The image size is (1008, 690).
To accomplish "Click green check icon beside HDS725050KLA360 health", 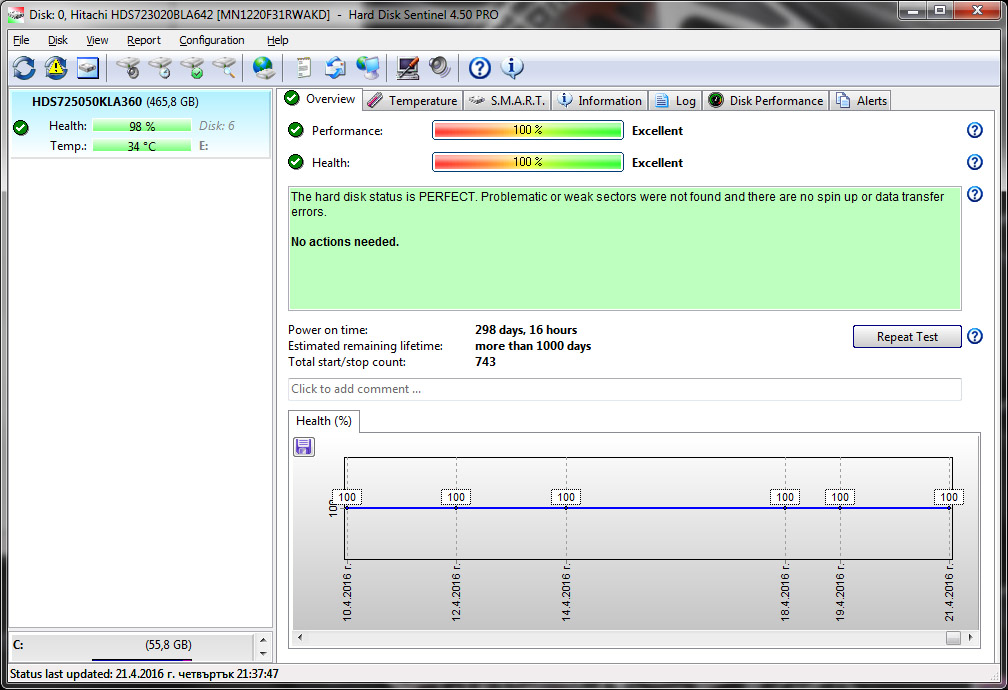I will [21, 127].
